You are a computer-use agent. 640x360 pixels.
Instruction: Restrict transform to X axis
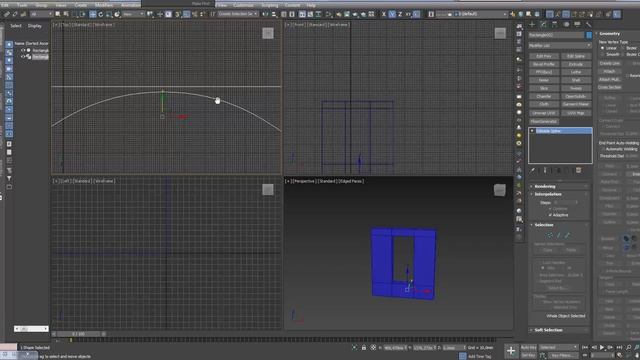384,14
